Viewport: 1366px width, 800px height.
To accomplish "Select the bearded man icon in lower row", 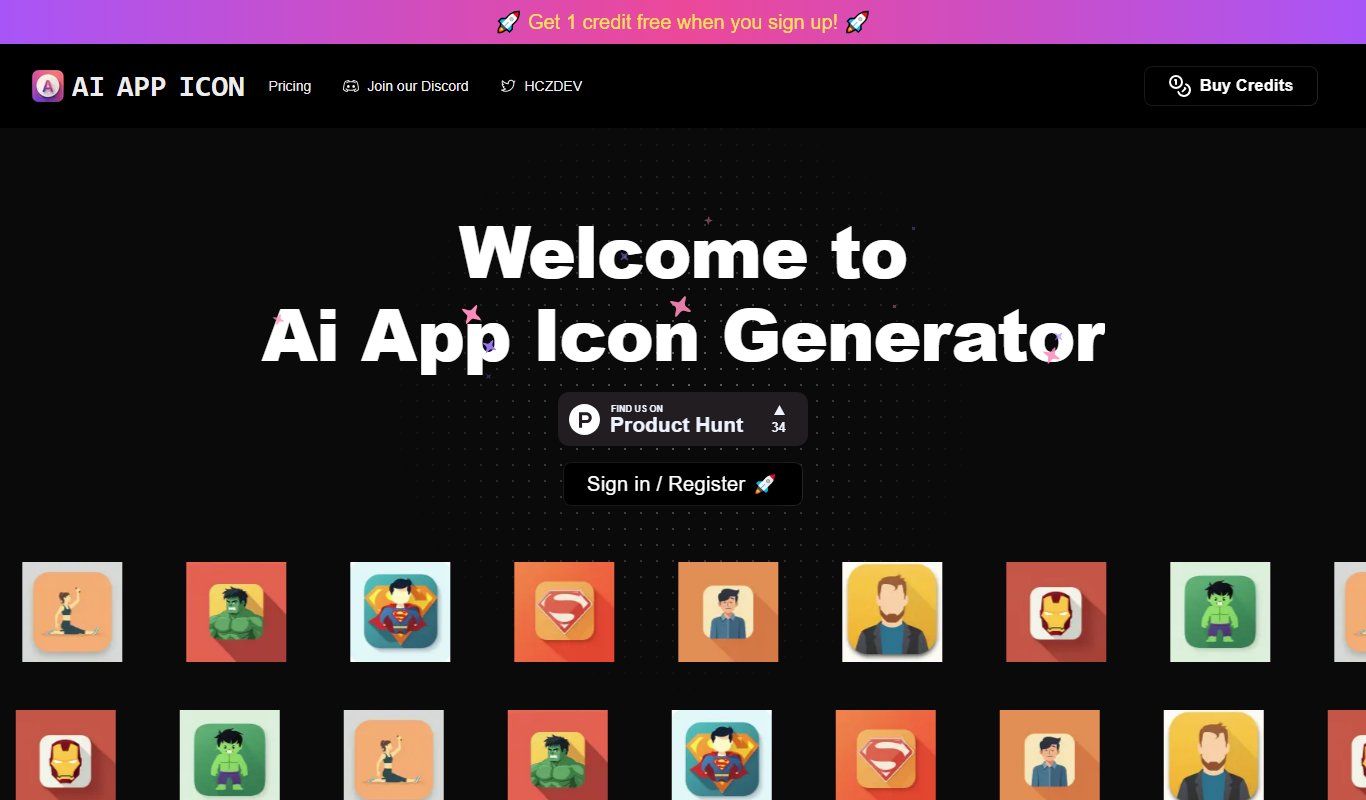I will click(1214, 755).
